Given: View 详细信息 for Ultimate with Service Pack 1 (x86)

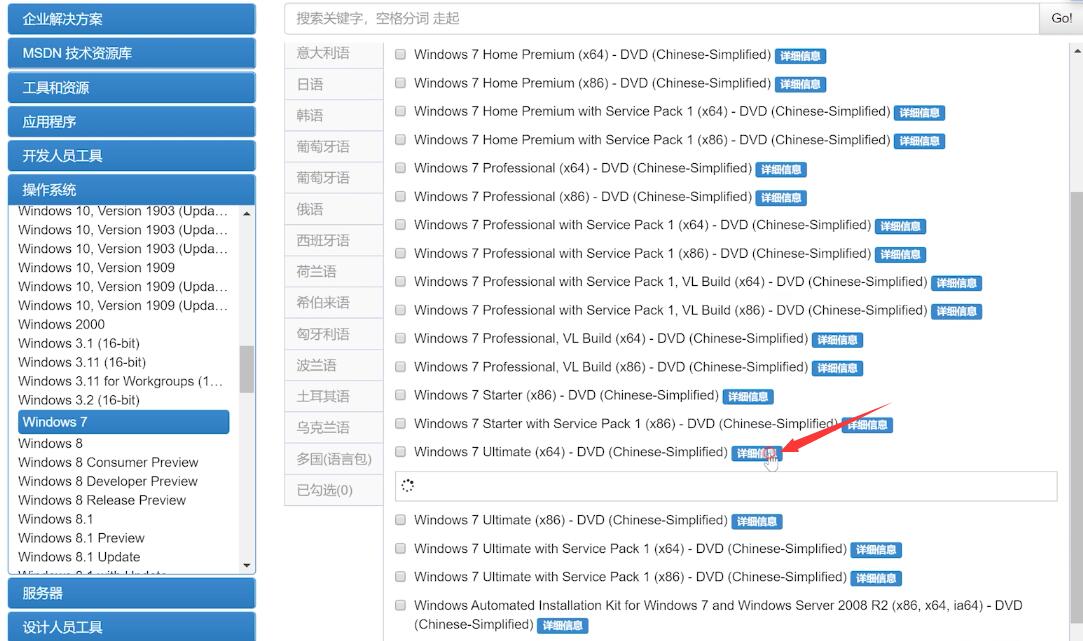Looking at the screenshot, I should click(x=876, y=578).
